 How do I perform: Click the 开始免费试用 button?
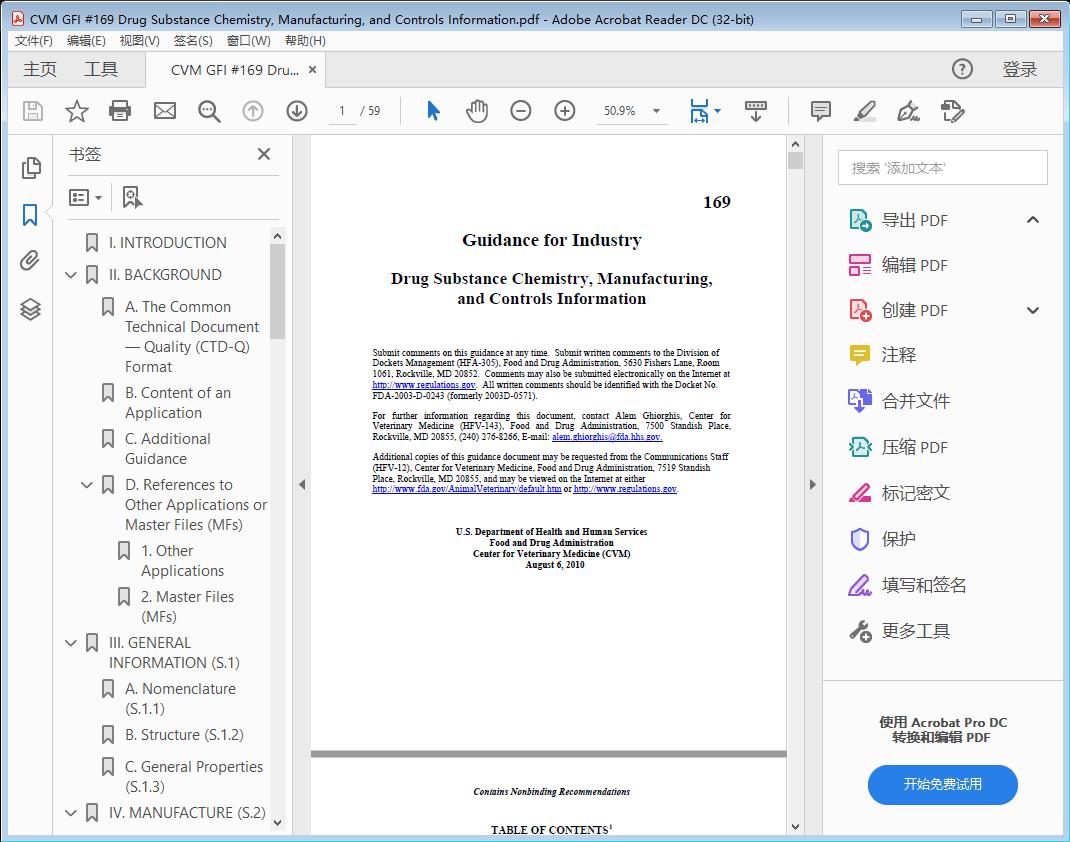[x=942, y=785]
